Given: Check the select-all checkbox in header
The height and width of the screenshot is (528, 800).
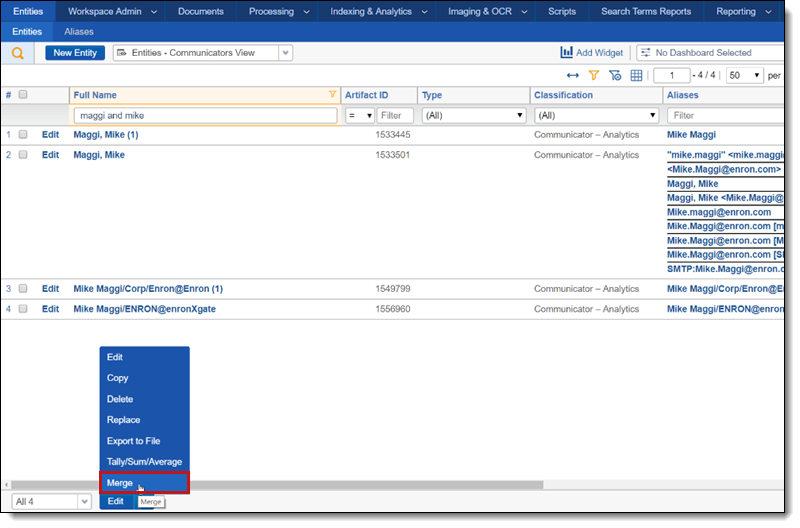Looking at the screenshot, I should tap(23, 95).
